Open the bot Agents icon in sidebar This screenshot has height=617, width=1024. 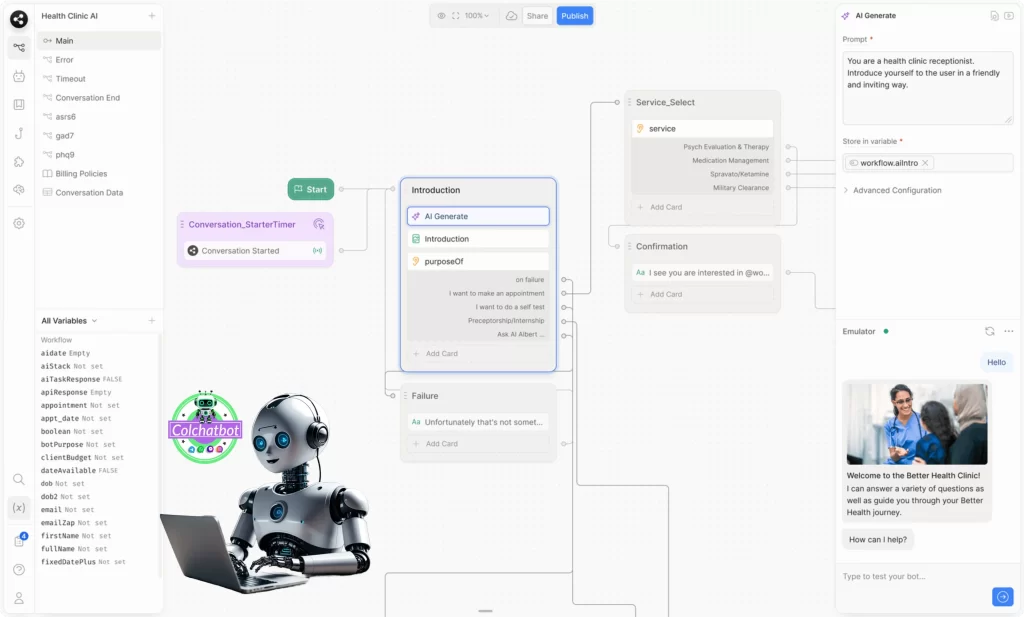(18, 76)
